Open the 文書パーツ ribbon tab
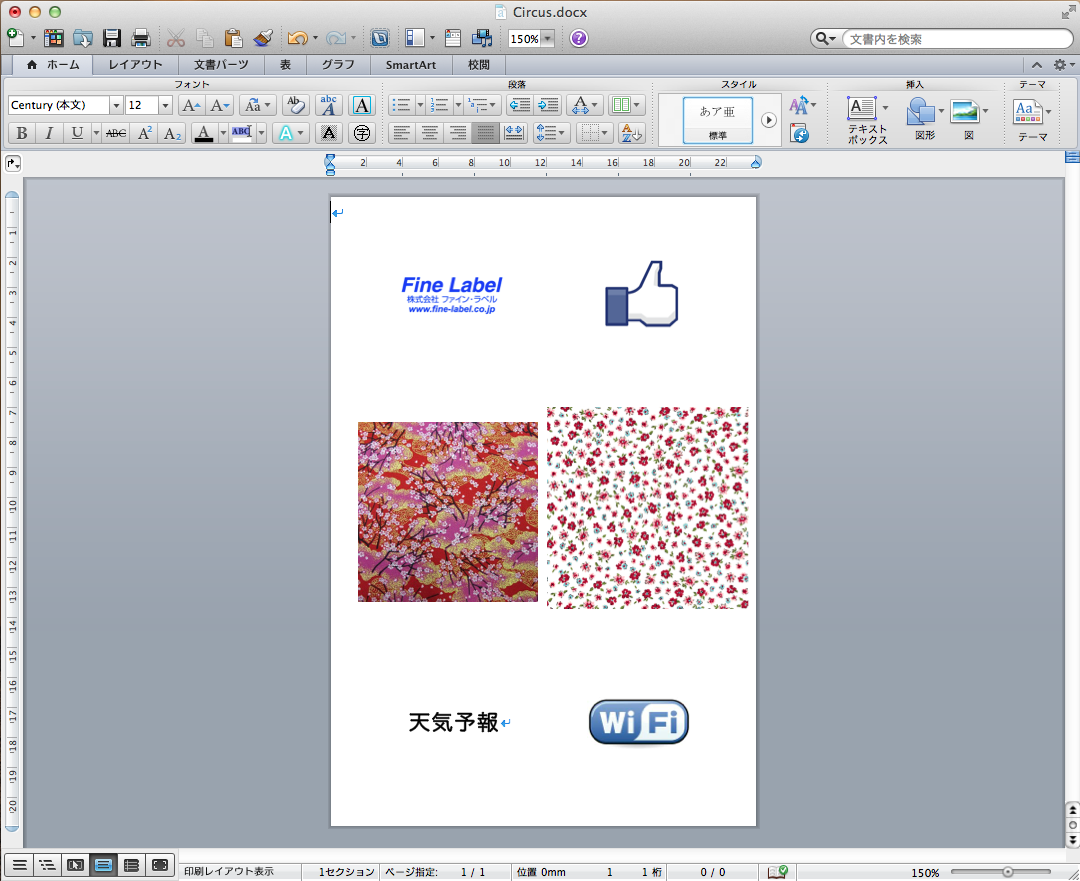1080x881 pixels. (220, 65)
